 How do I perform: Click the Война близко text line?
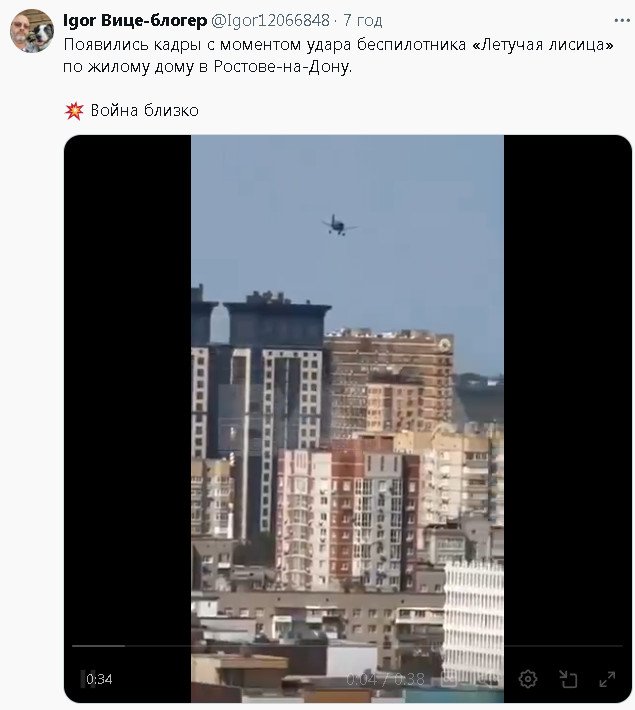144,110
